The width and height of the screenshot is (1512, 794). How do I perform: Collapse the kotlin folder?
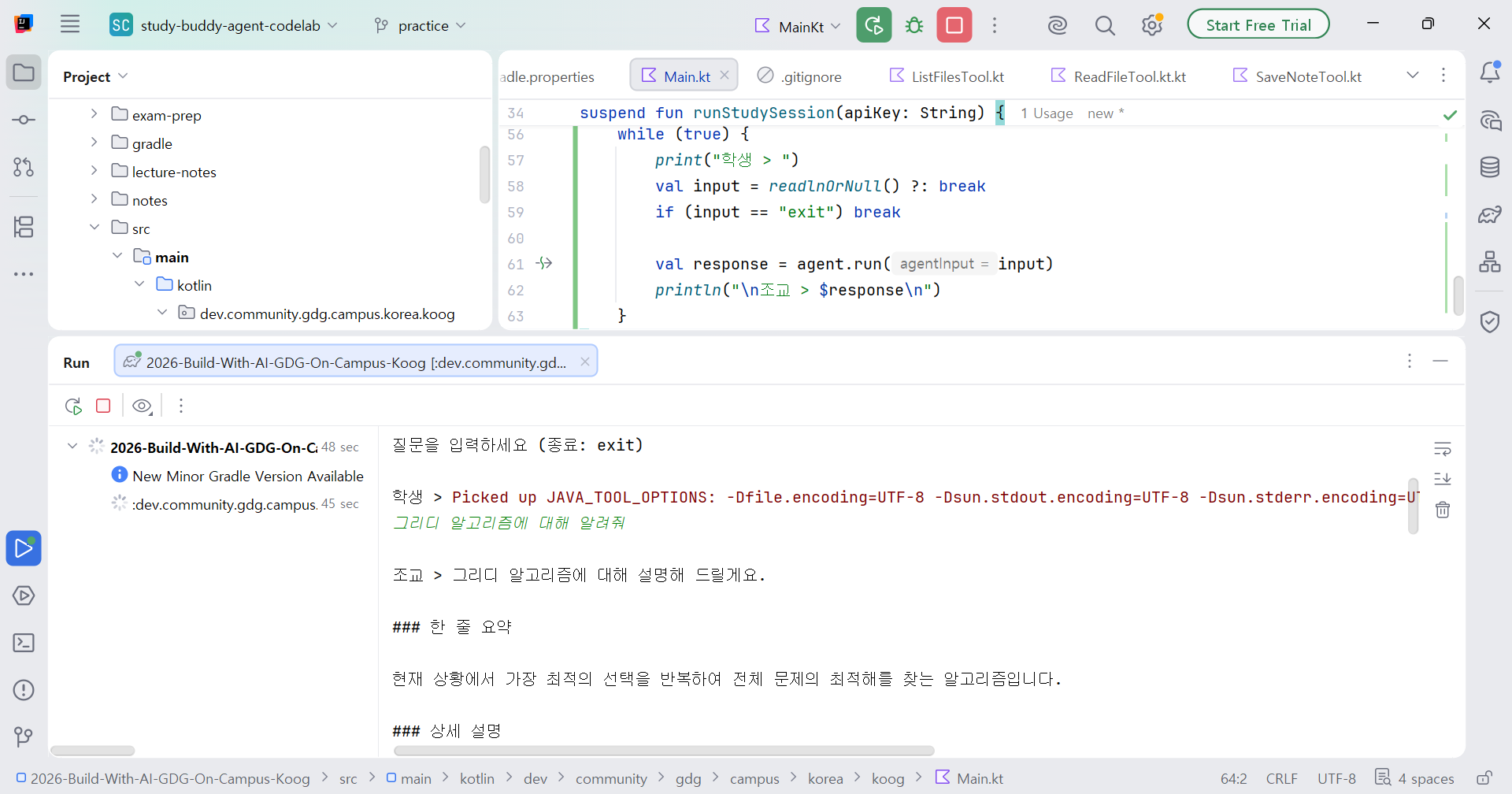pyautogui.click(x=139, y=284)
